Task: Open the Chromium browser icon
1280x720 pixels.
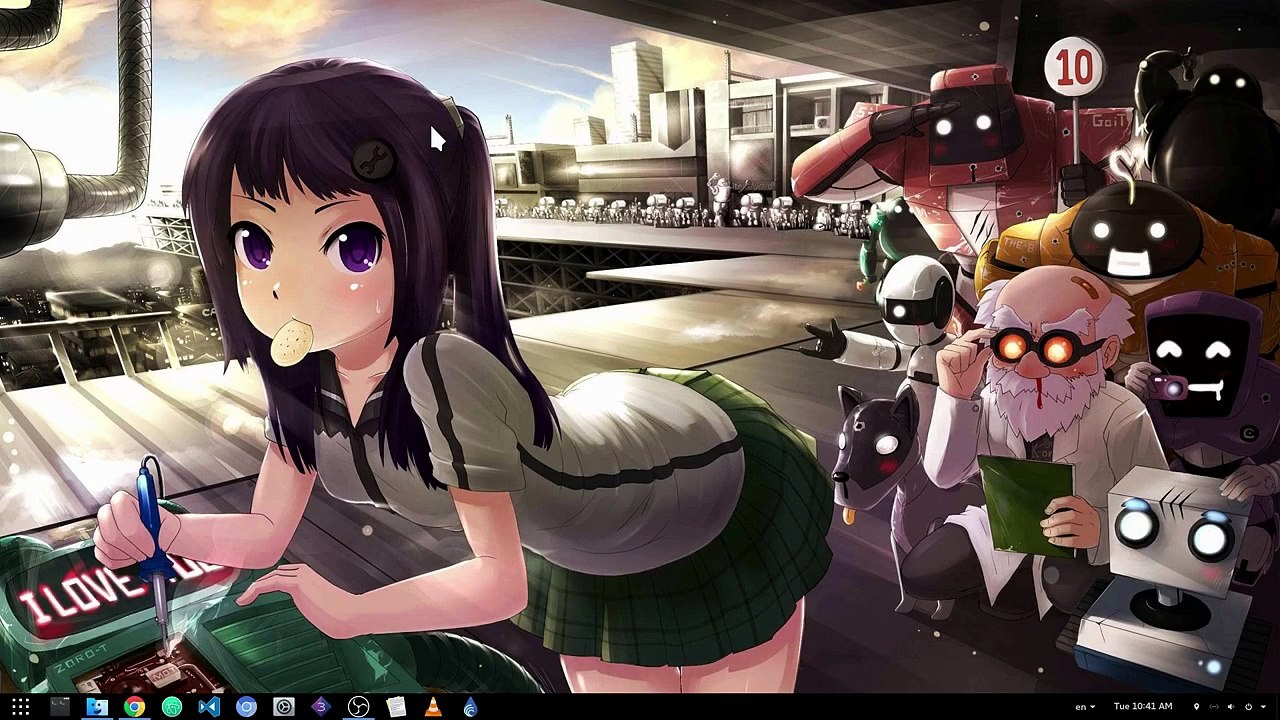Action: [246, 707]
